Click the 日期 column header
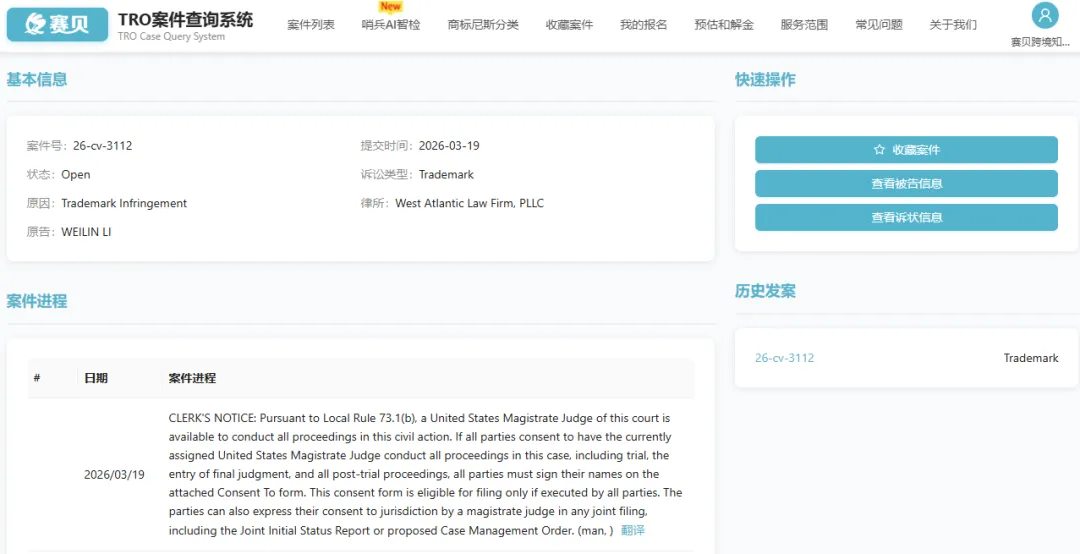 click(x=96, y=378)
